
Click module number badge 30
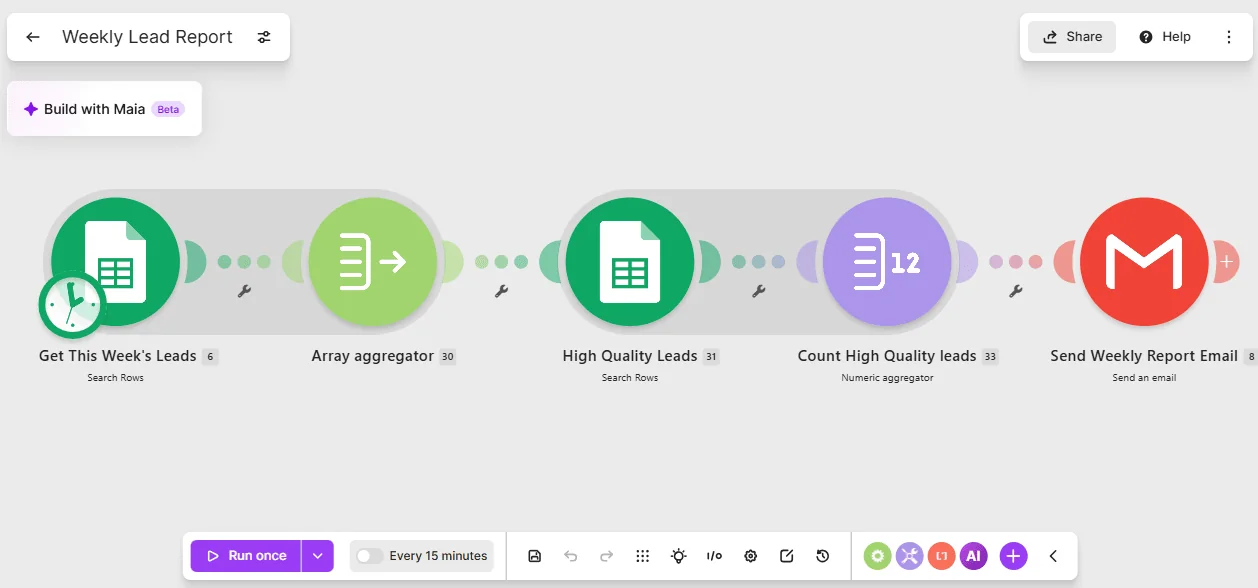click(447, 357)
